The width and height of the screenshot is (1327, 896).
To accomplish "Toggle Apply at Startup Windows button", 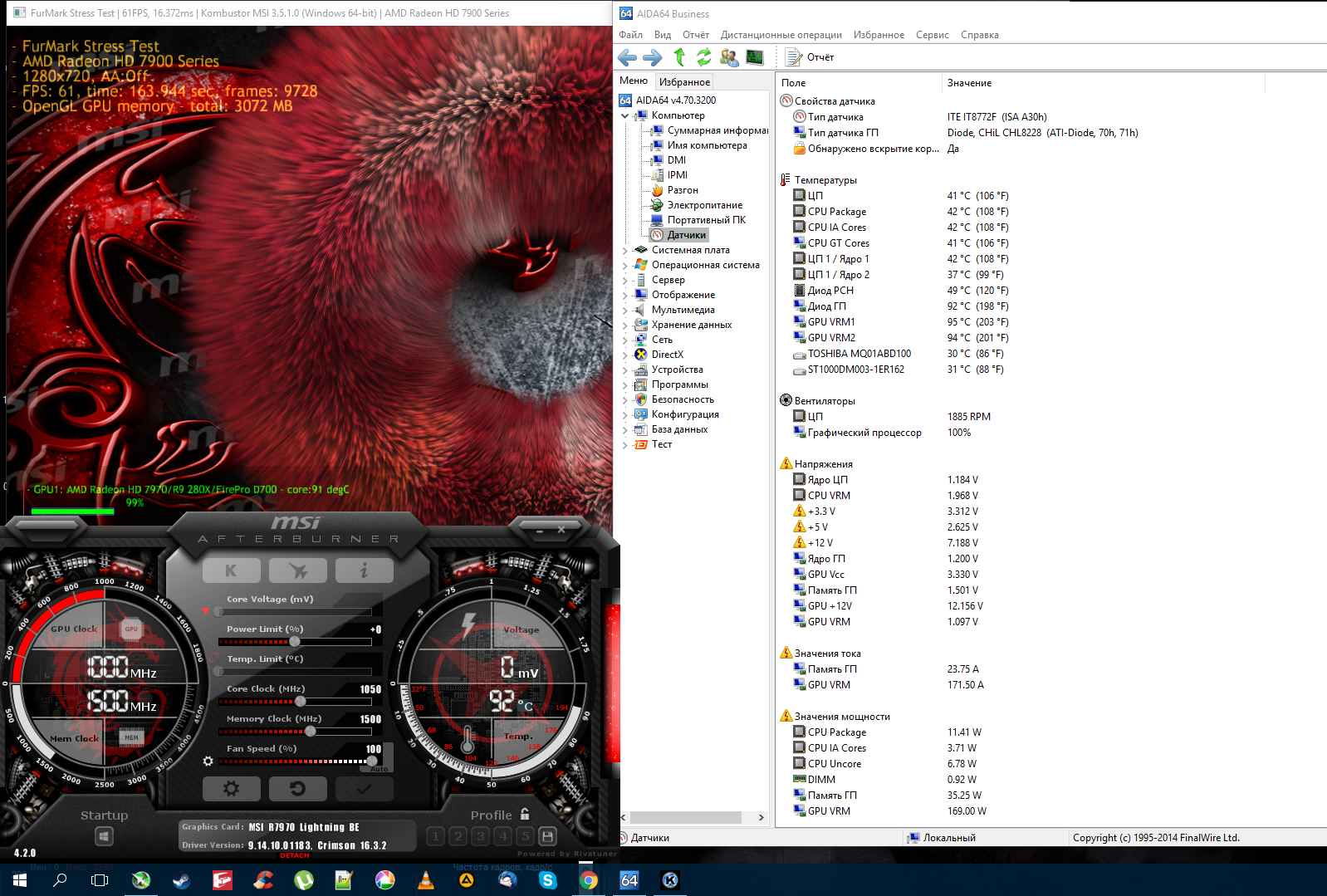I will point(104,836).
